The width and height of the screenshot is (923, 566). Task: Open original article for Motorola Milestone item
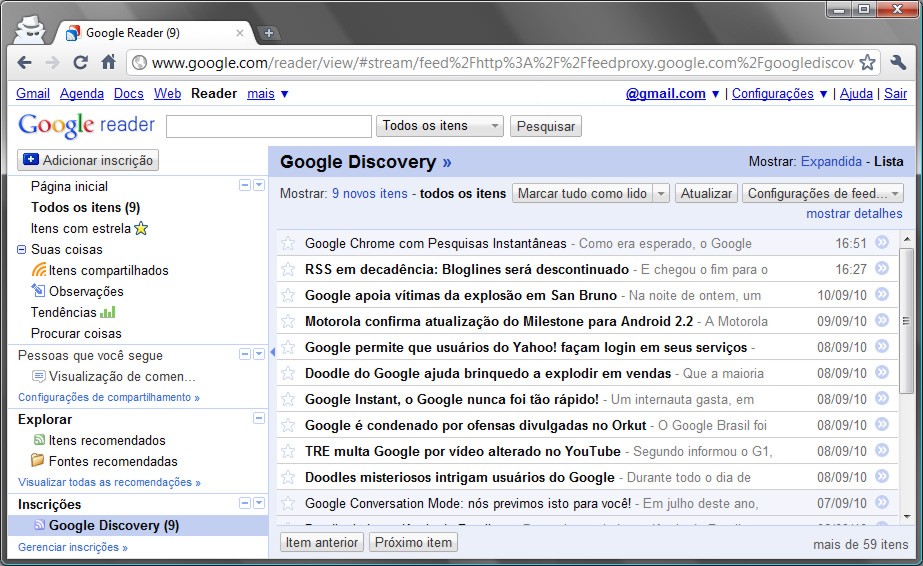882,320
